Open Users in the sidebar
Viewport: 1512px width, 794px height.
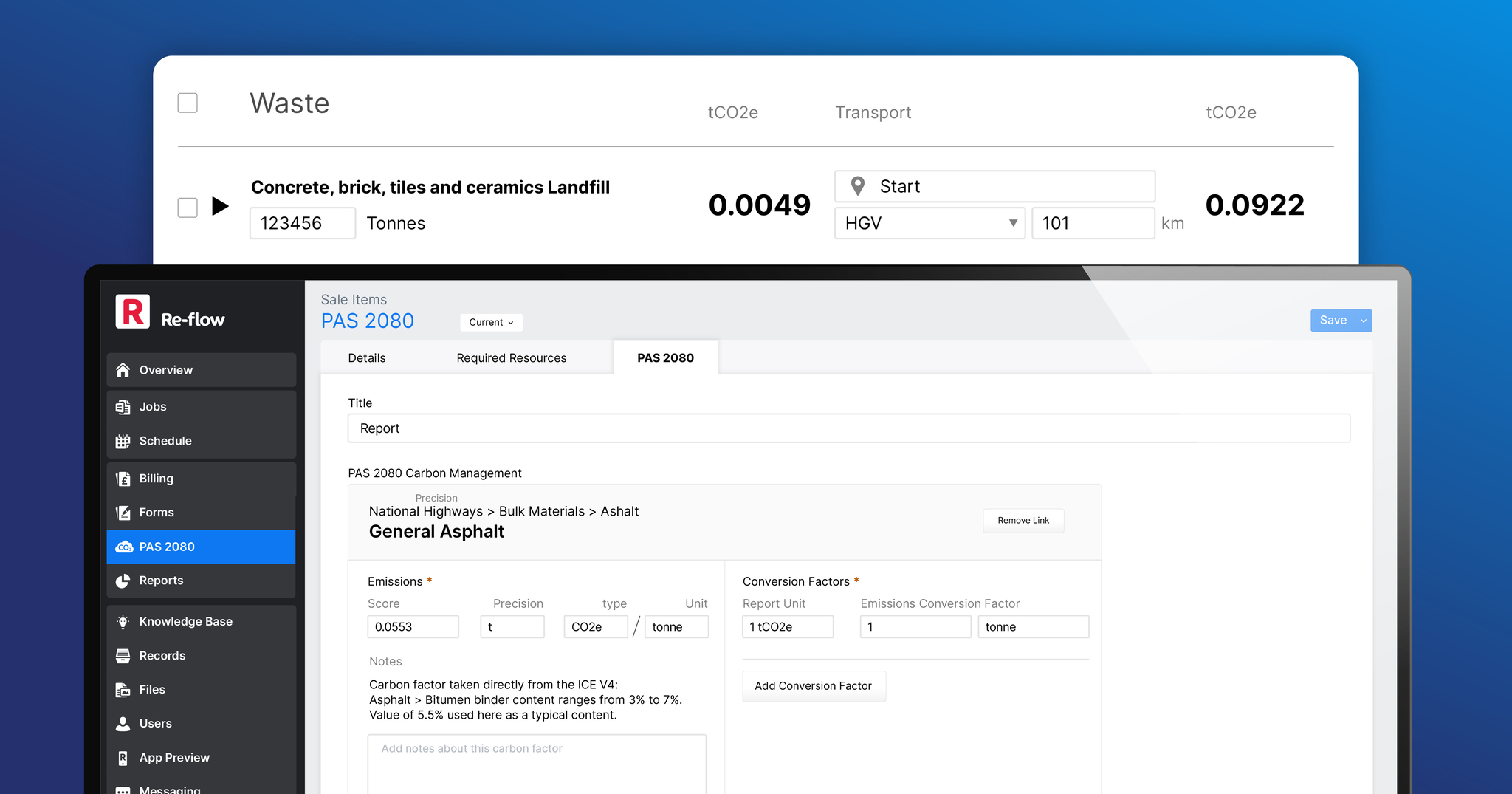coord(202,724)
